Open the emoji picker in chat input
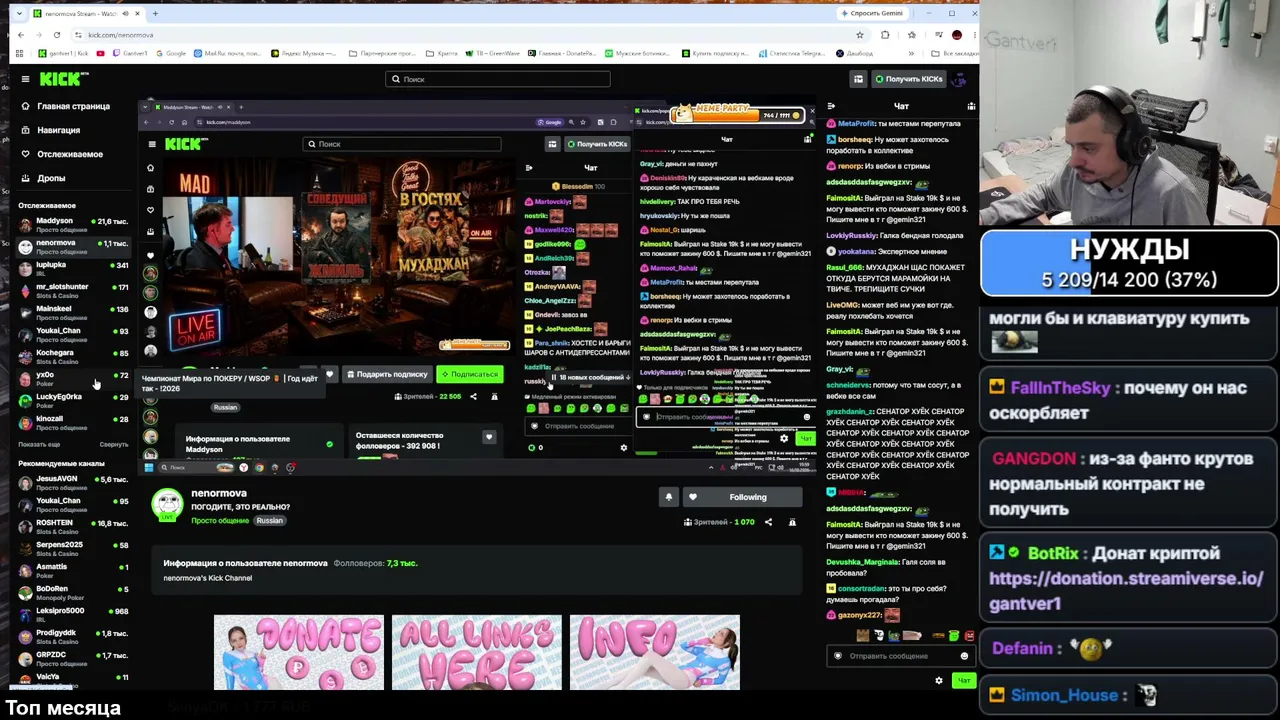Image resolution: width=1280 pixels, height=720 pixels. [964, 656]
